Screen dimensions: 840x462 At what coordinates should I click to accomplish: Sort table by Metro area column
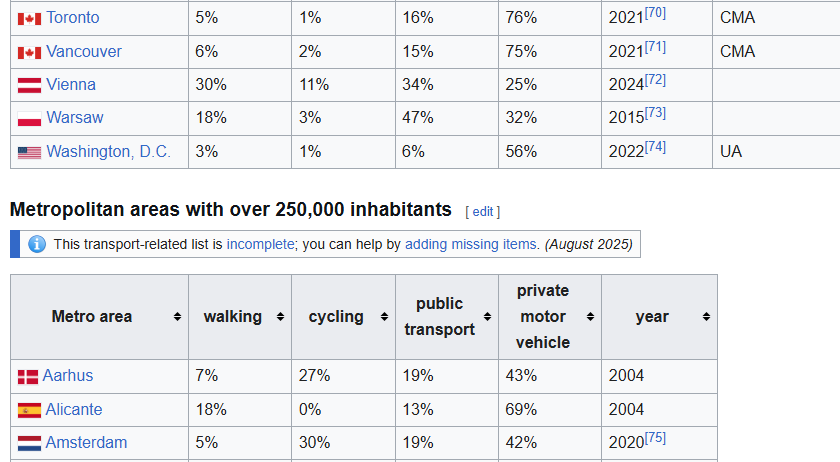(x=177, y=317)
